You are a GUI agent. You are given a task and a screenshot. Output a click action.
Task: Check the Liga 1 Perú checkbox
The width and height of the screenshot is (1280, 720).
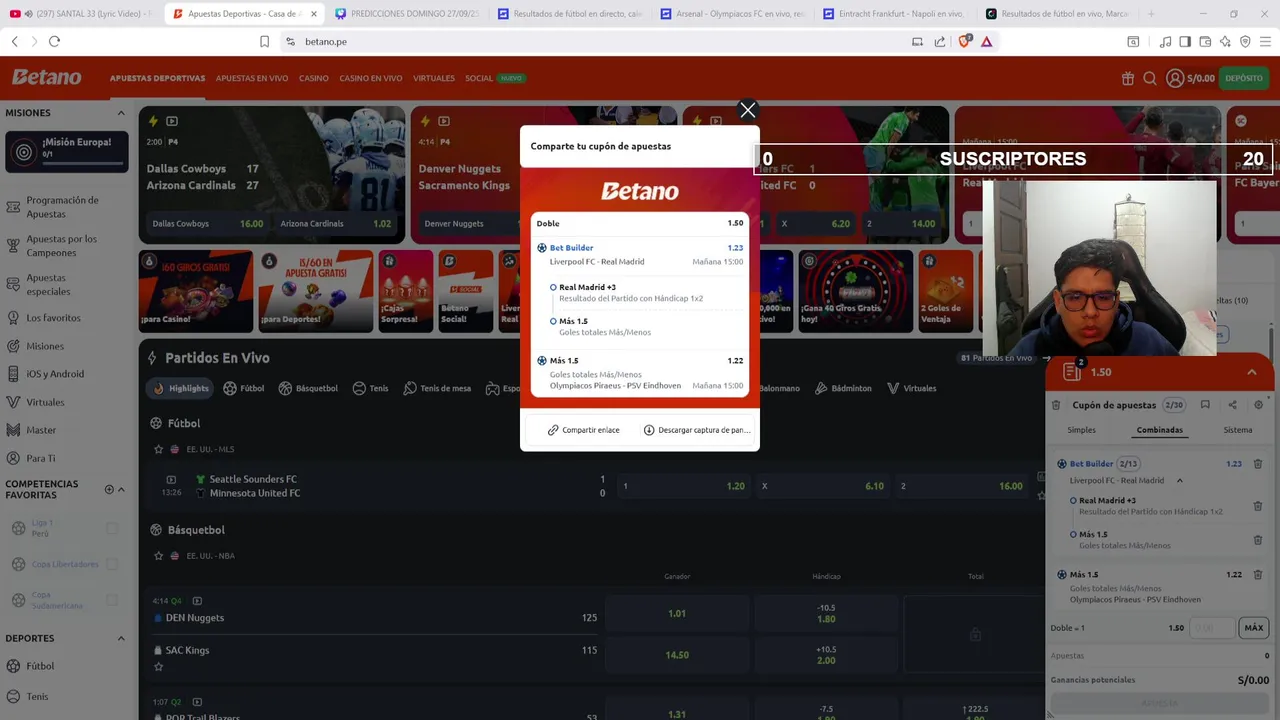112,528
